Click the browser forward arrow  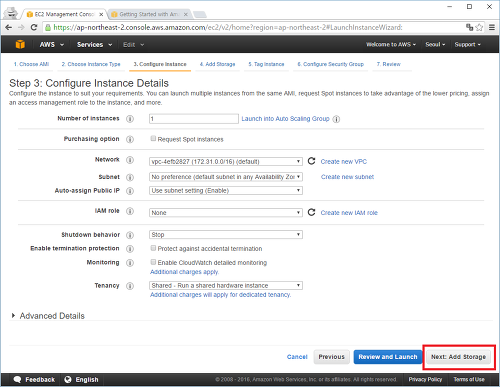pos(21,27)
